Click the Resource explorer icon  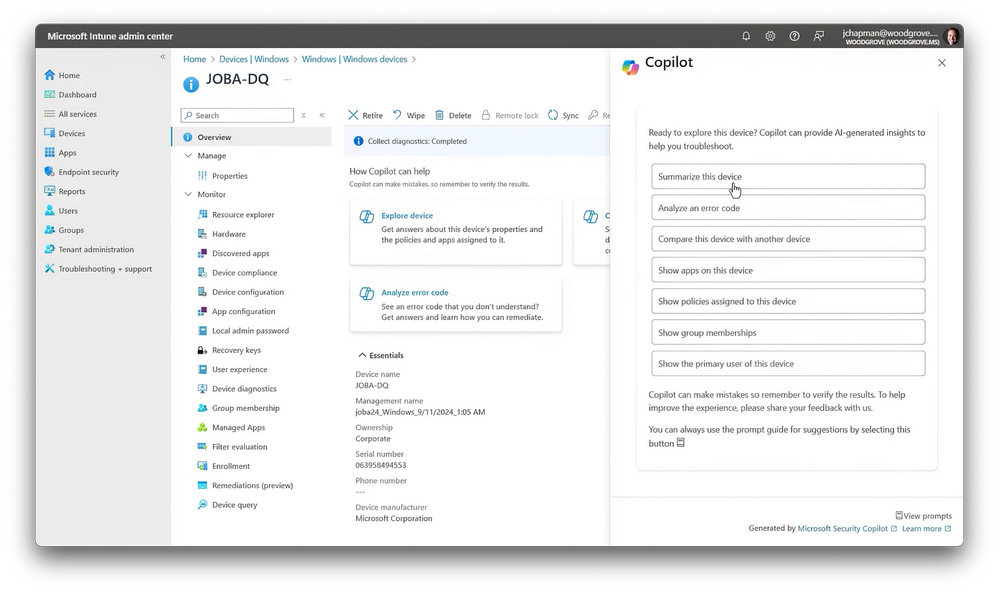tap(203, 215)
